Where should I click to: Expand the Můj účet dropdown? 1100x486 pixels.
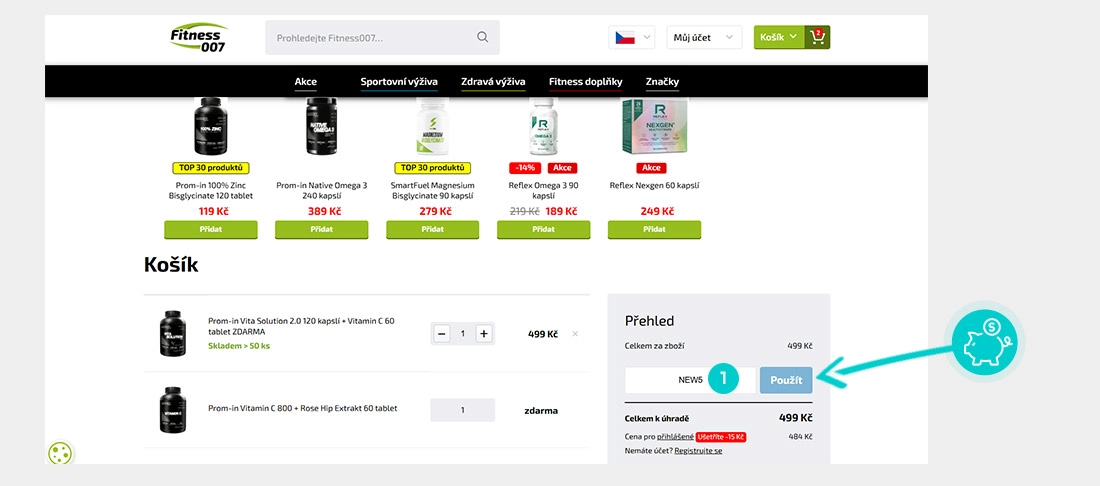pos(704,37)
